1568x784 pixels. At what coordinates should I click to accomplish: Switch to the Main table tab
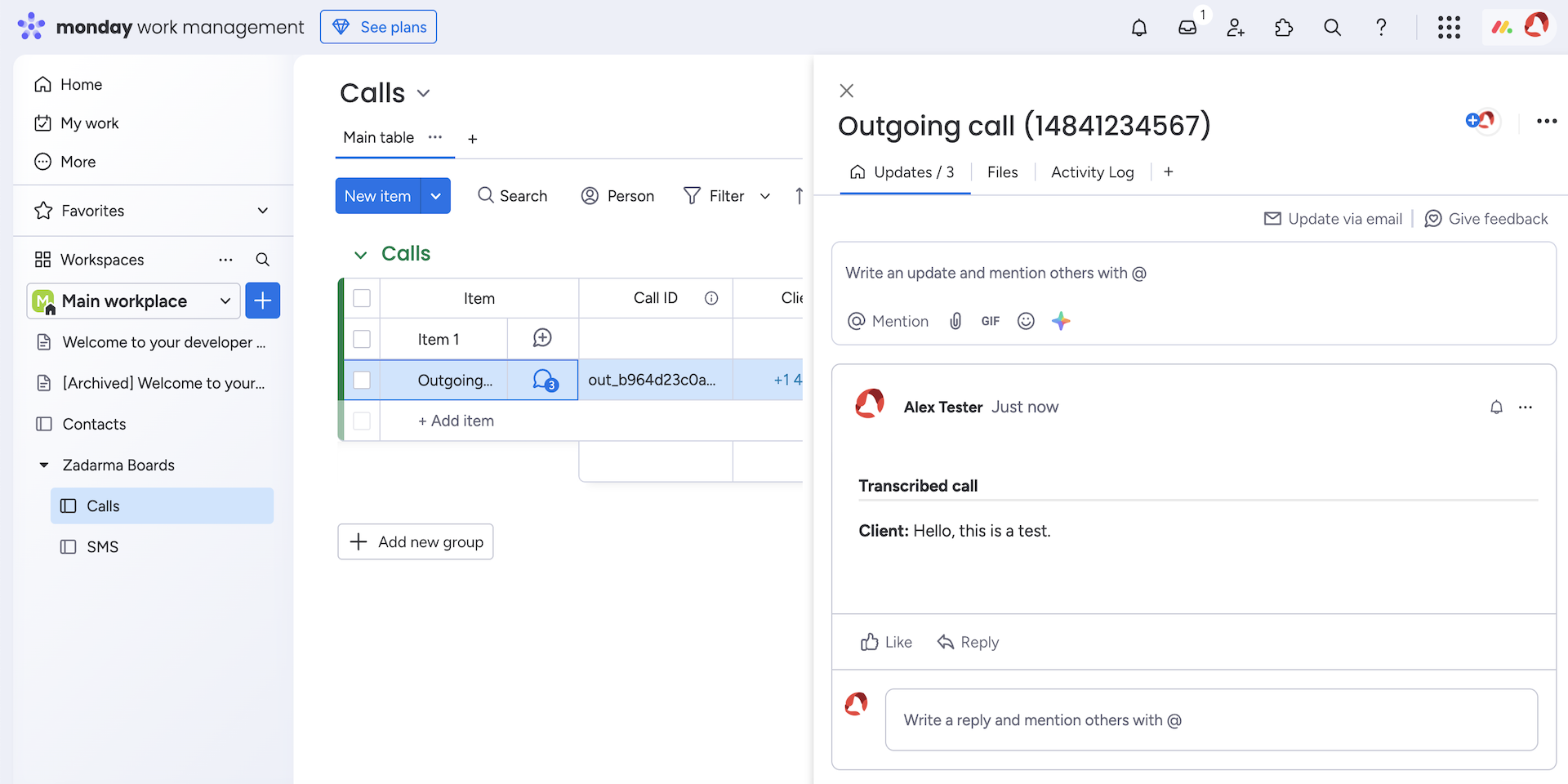tap(378, 137)
